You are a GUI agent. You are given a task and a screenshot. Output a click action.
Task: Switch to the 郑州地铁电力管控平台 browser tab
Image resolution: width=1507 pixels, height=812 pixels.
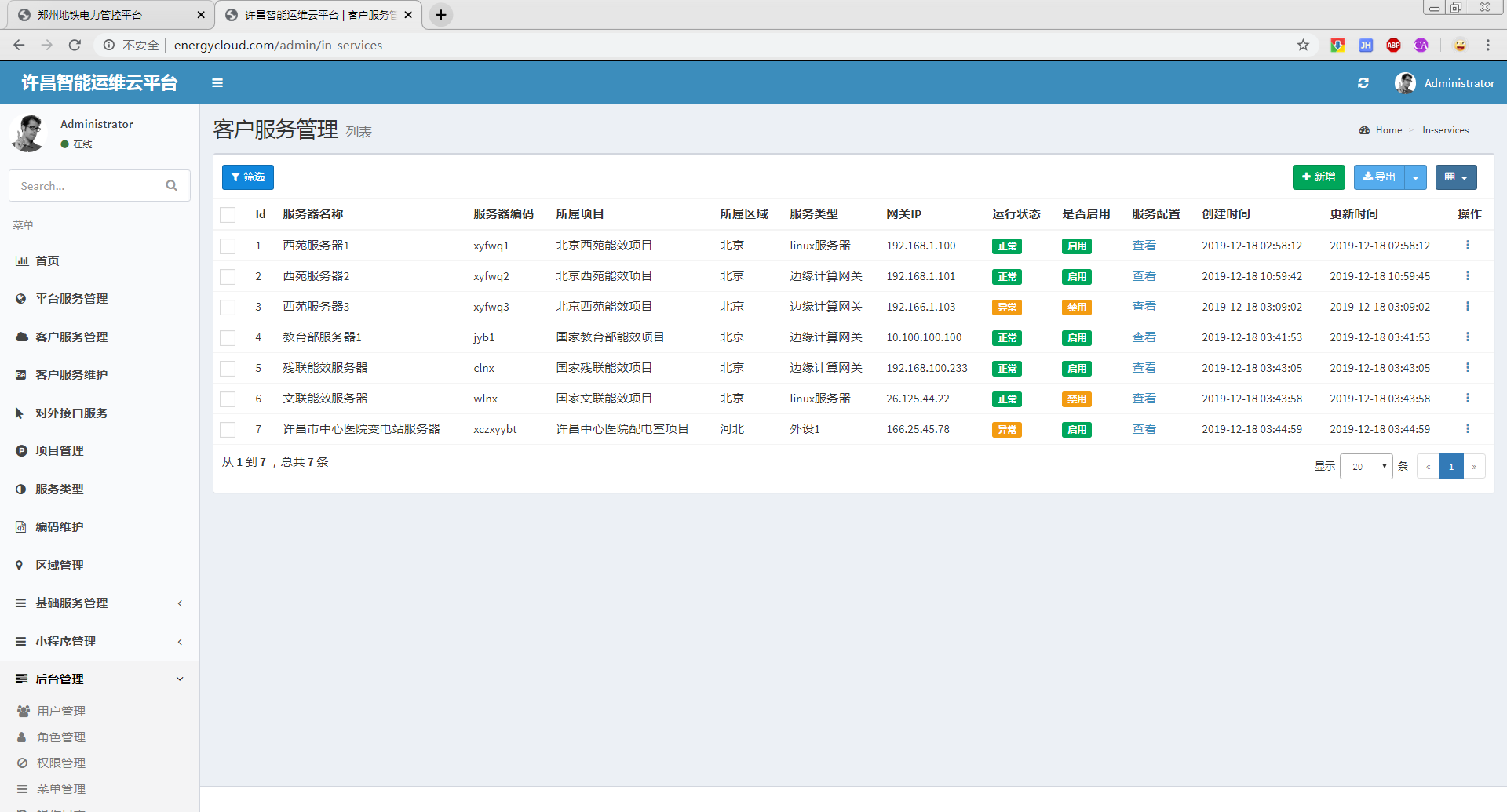[x=102, y=15]
